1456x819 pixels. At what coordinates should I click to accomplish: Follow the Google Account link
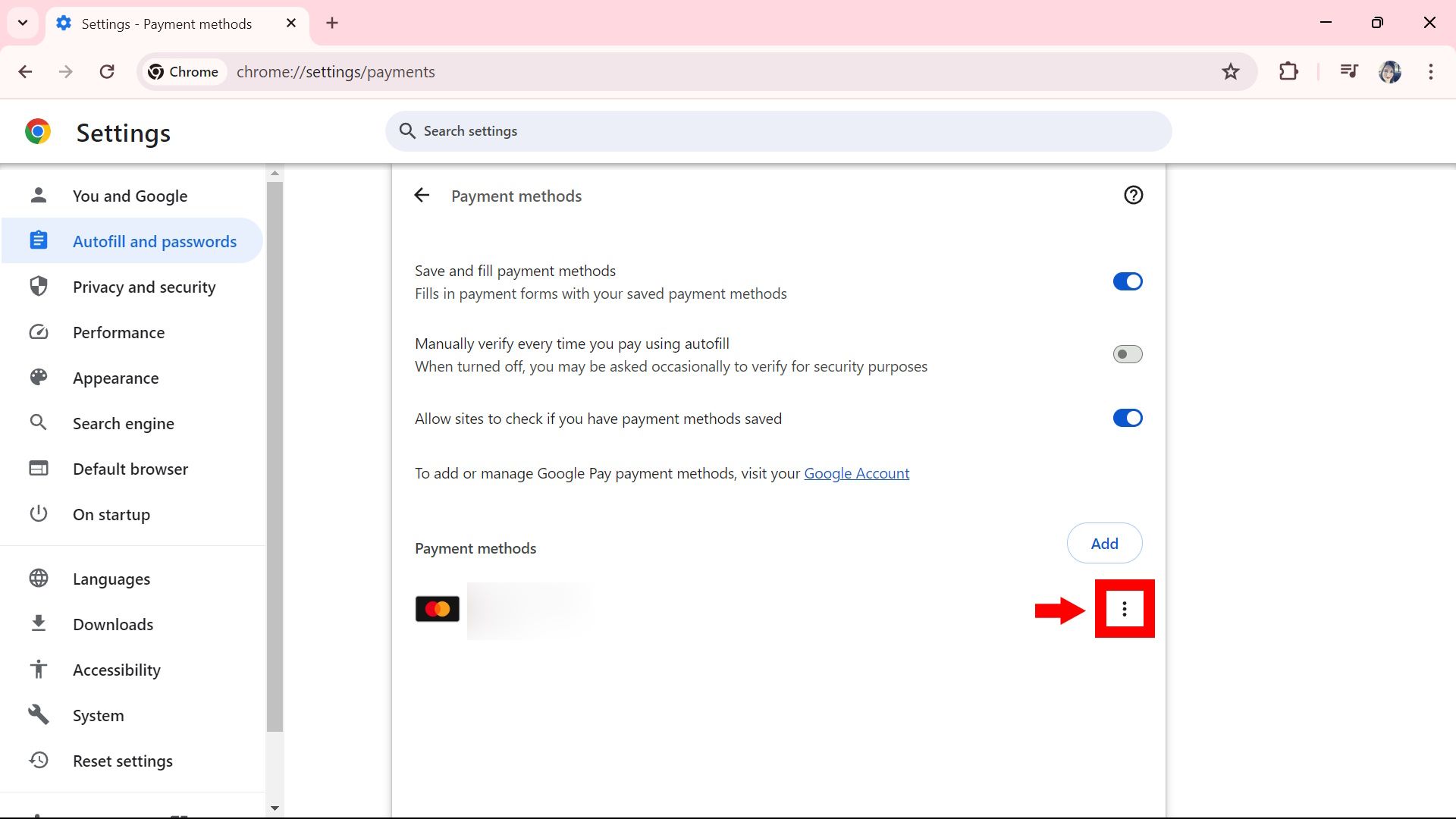pos(856,473)
